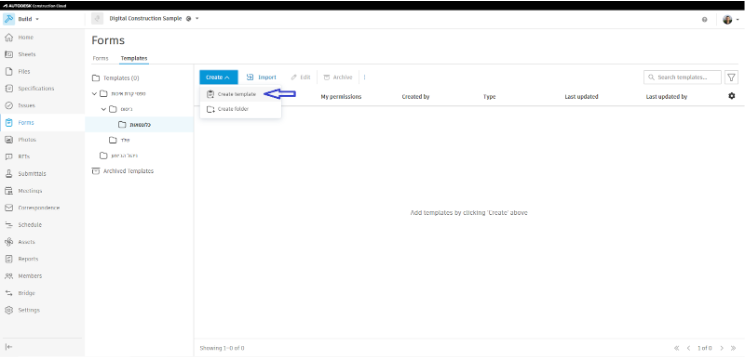Click the 'Showing 1–0 of 0' text
This screenshot has width=752, height=360.
(222, 348)
